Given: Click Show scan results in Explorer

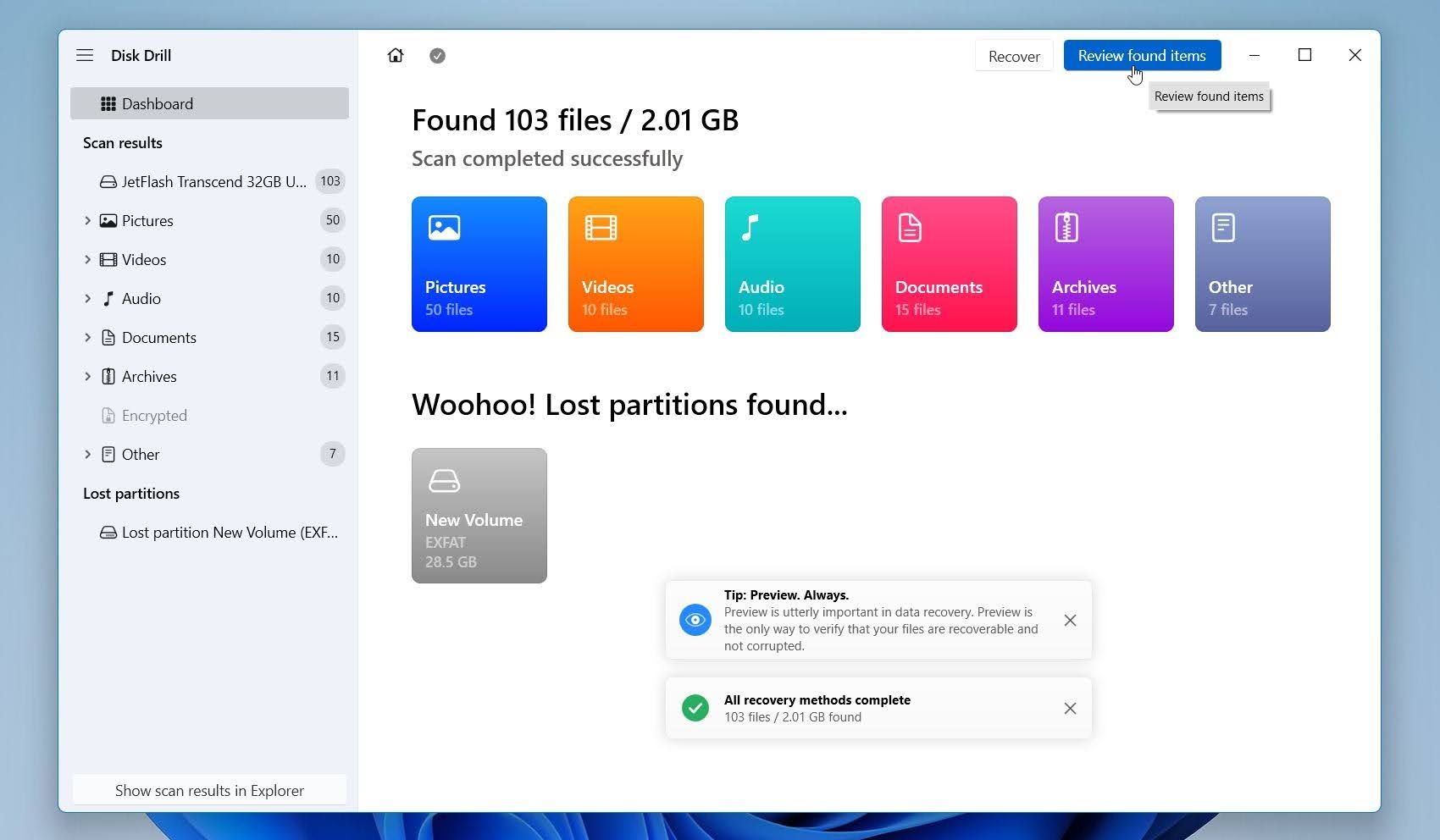Looking at the screenshot, I should [209, 790].
